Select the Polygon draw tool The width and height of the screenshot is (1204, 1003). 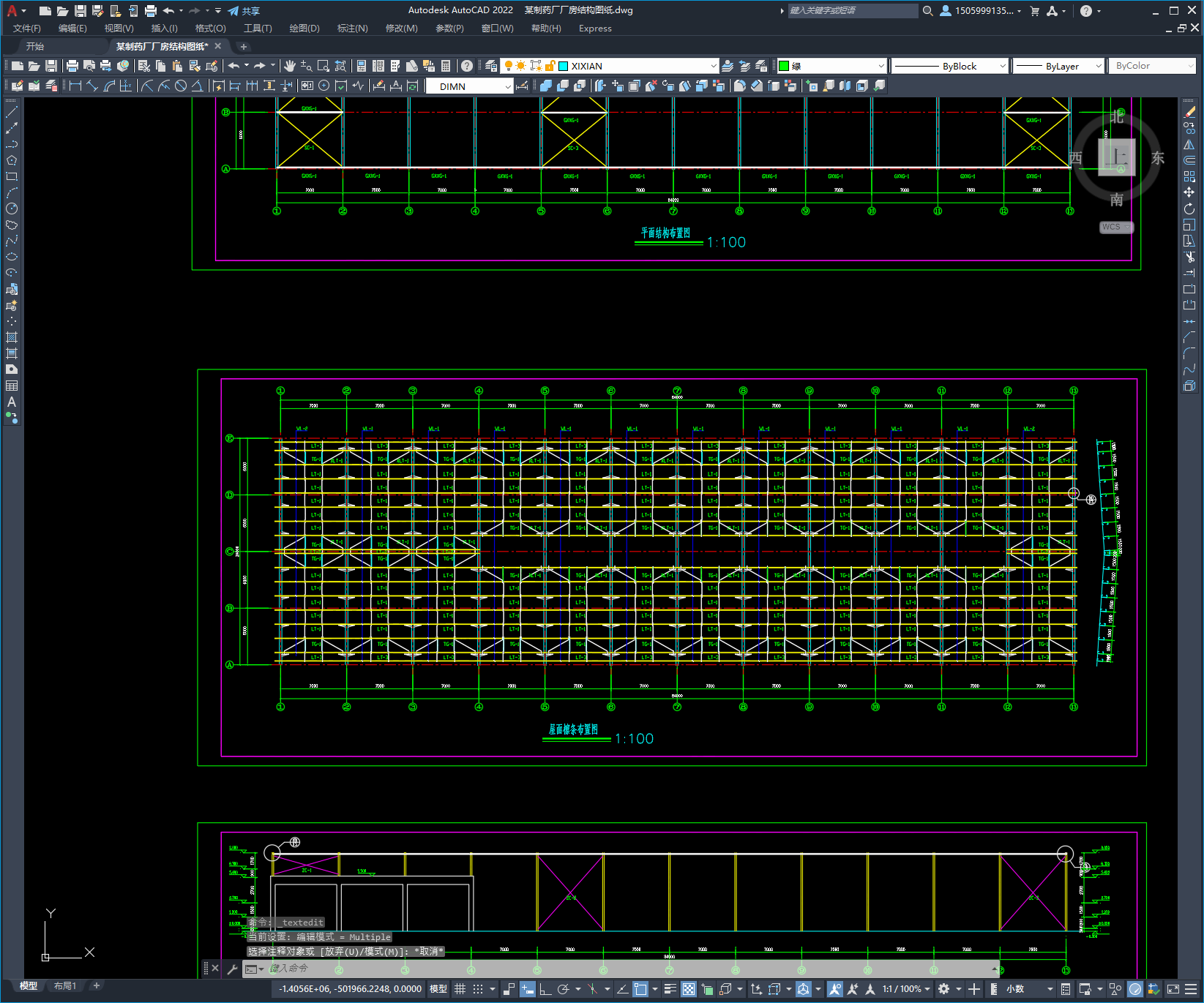point(12,161)
